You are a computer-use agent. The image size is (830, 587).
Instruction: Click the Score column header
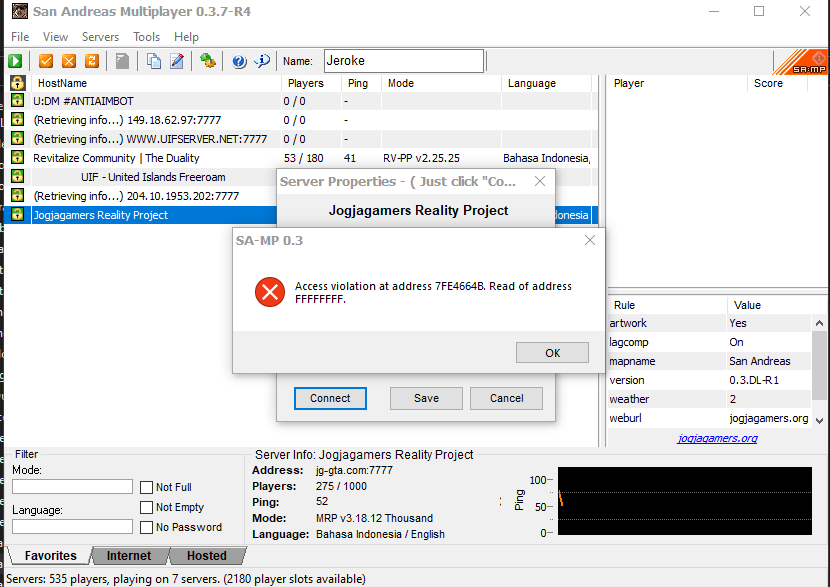tap(777, 83)
